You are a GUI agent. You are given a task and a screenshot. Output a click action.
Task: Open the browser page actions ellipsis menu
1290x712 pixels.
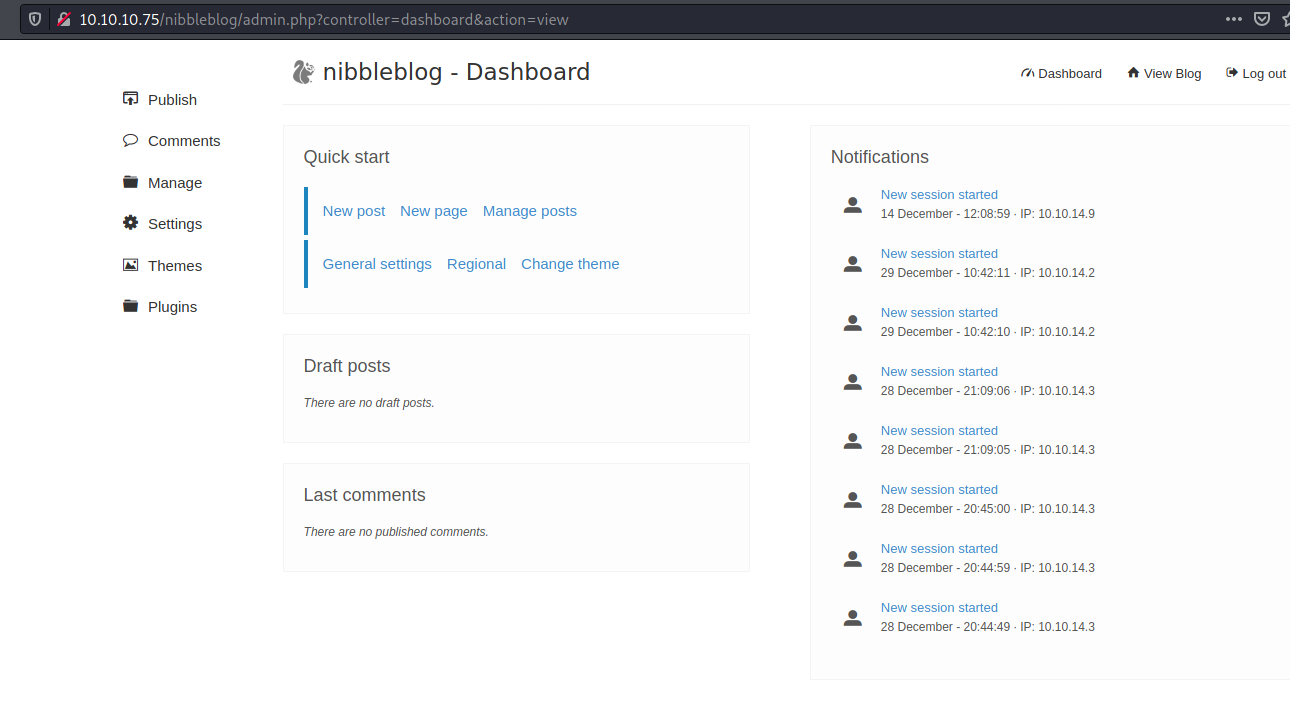point(1234,19)
